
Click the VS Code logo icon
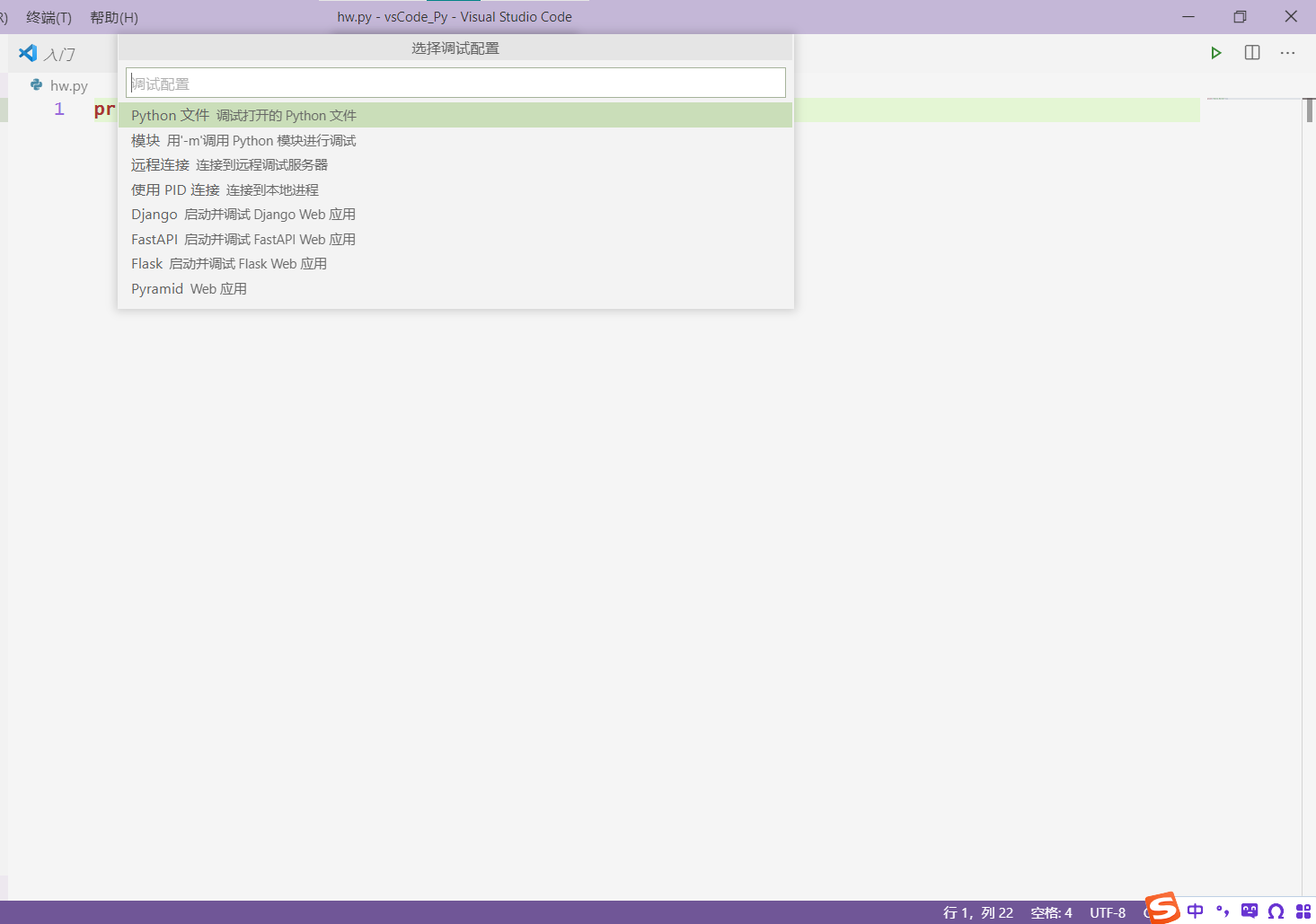28,53
